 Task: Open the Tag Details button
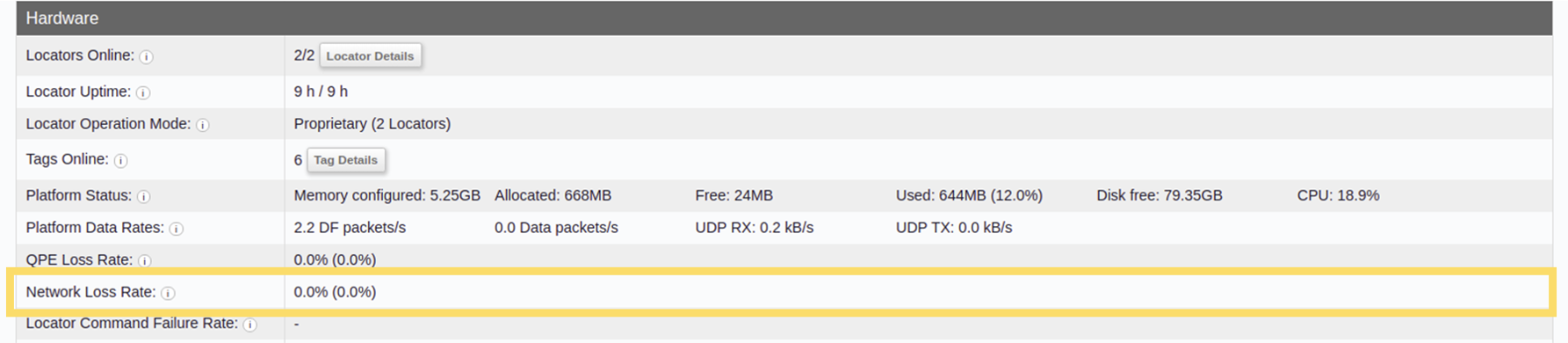point(345,160)
